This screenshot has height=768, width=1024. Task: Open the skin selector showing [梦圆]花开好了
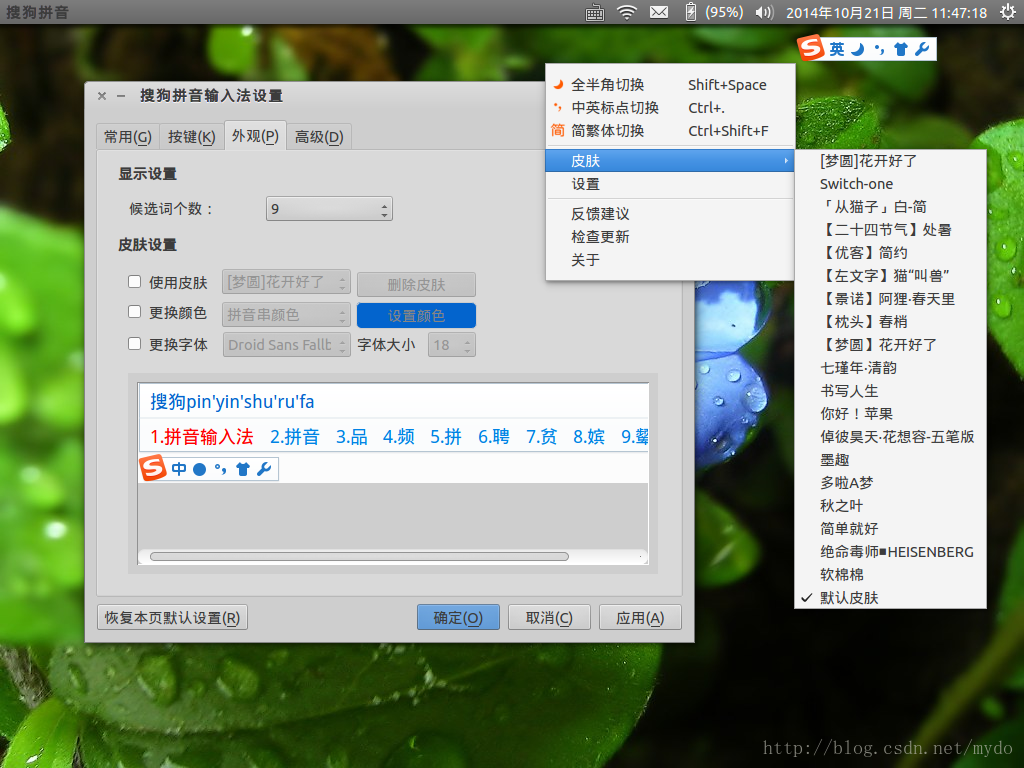286,282
